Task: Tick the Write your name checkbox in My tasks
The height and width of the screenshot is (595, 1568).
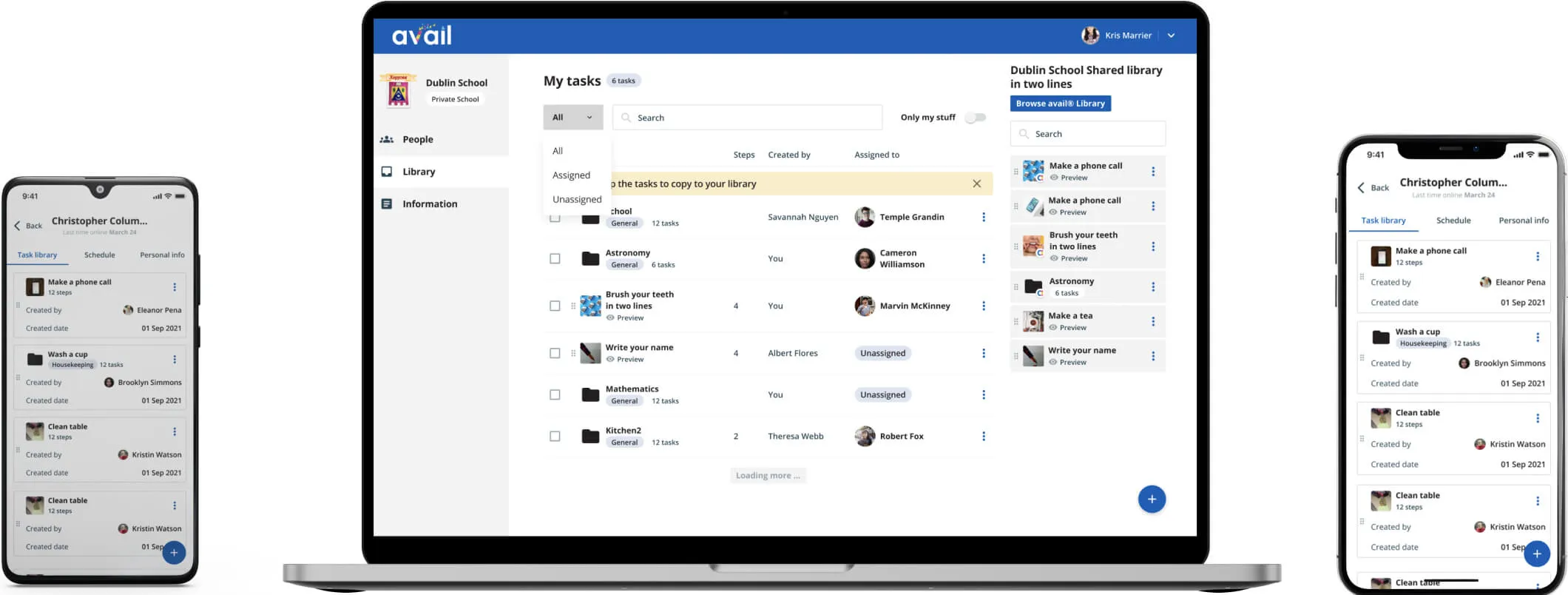Action: 555,353
